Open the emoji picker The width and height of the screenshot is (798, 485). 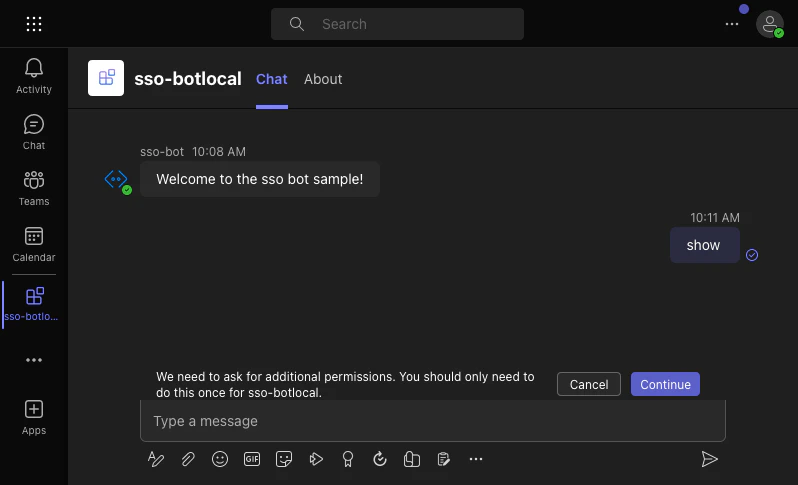coord(220,459)
